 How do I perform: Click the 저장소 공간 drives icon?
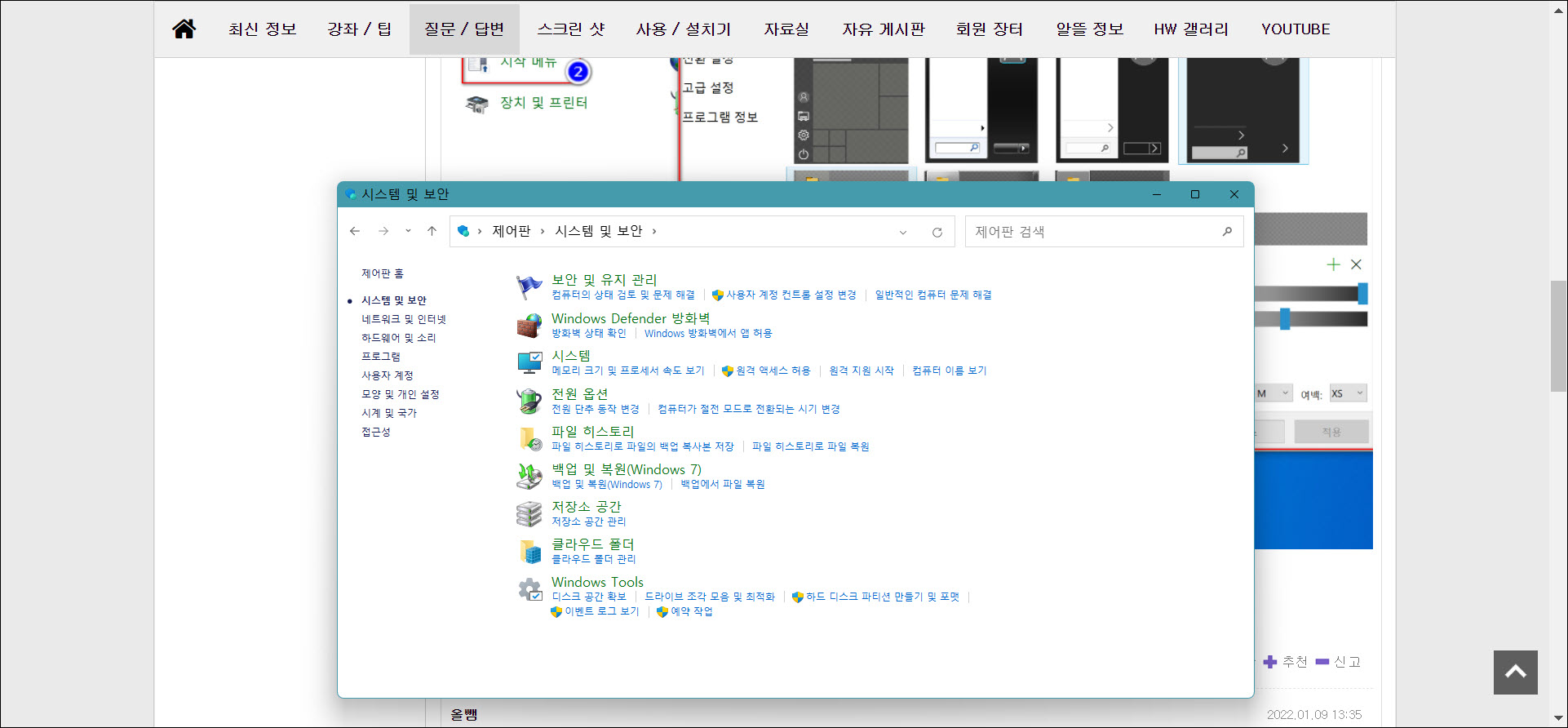tap(529, 513)
